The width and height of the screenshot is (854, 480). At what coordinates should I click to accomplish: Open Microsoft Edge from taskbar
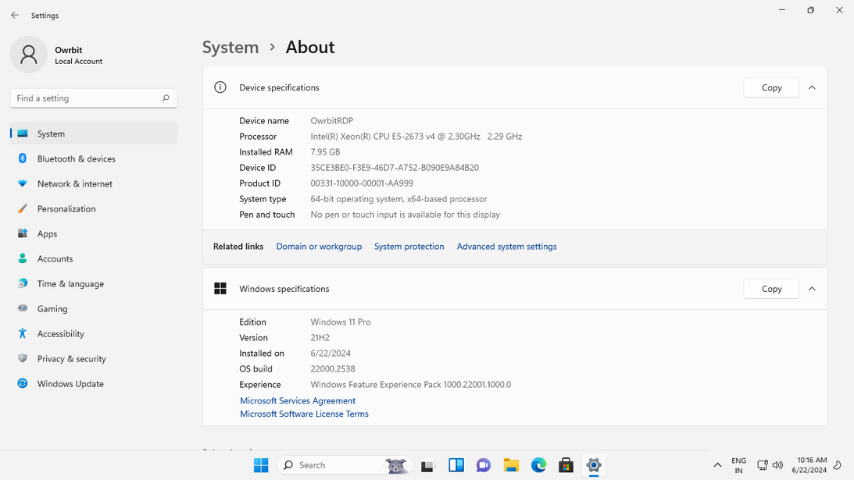click(x=539, y=465)
